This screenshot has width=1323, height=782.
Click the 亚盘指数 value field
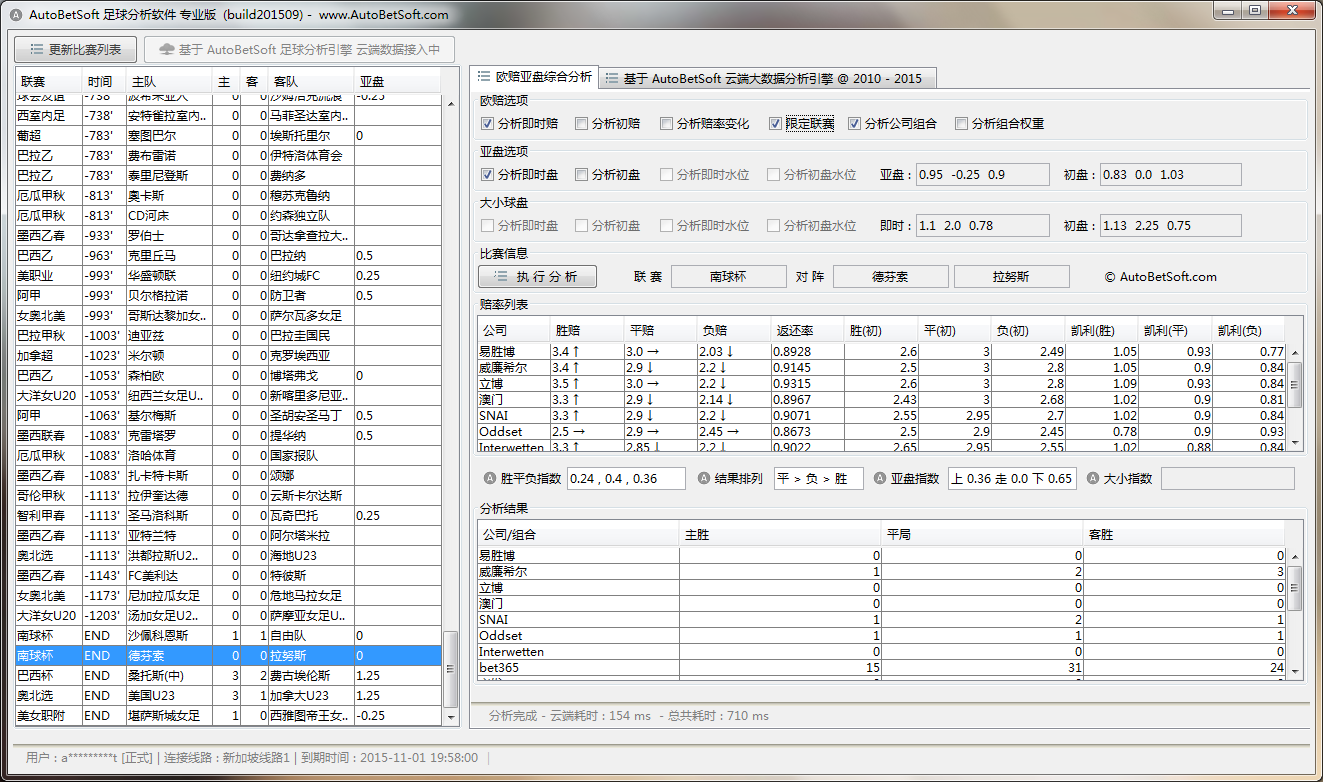point(1011,478)
